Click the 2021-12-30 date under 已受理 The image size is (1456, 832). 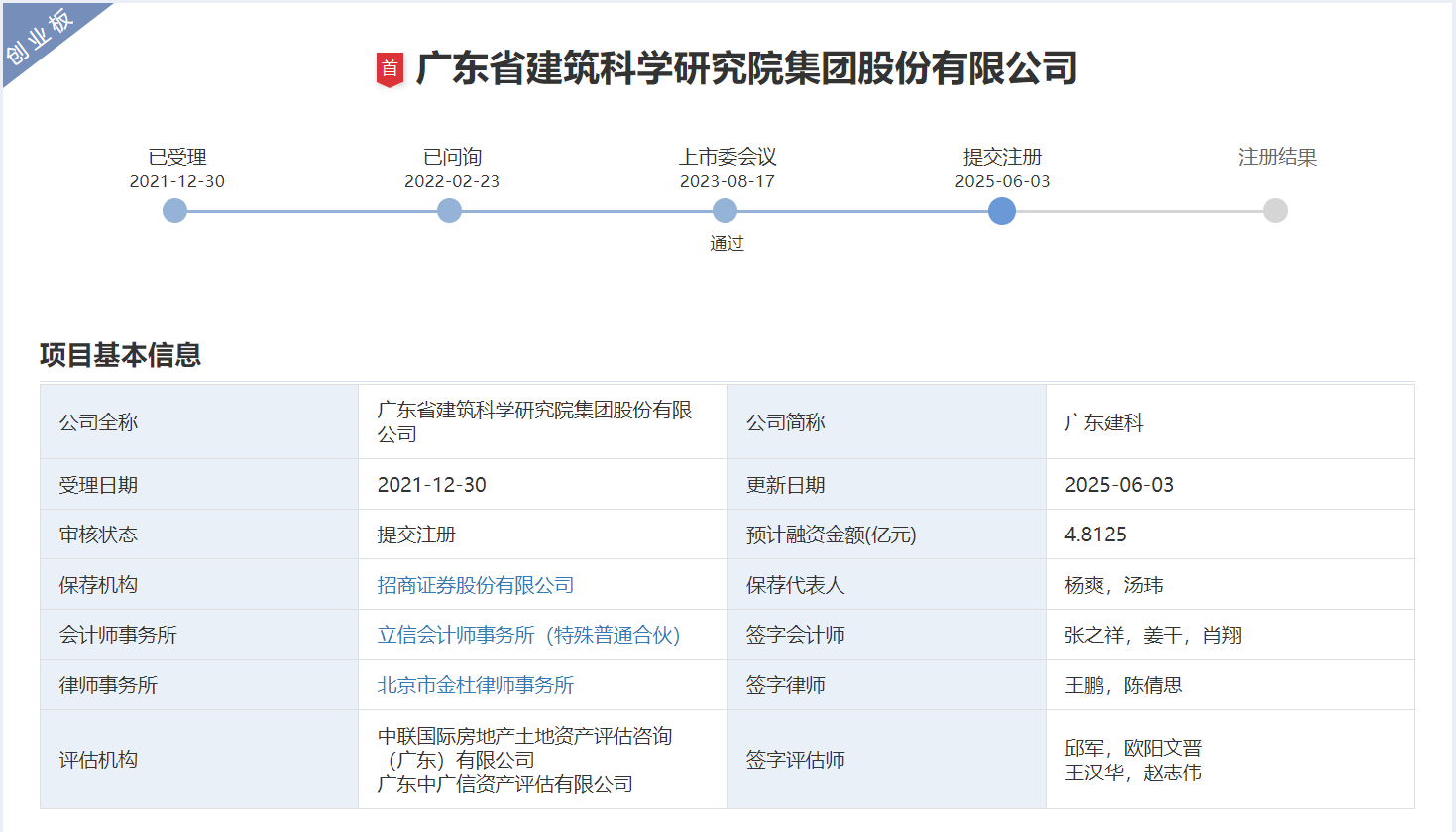pos(176,181)
